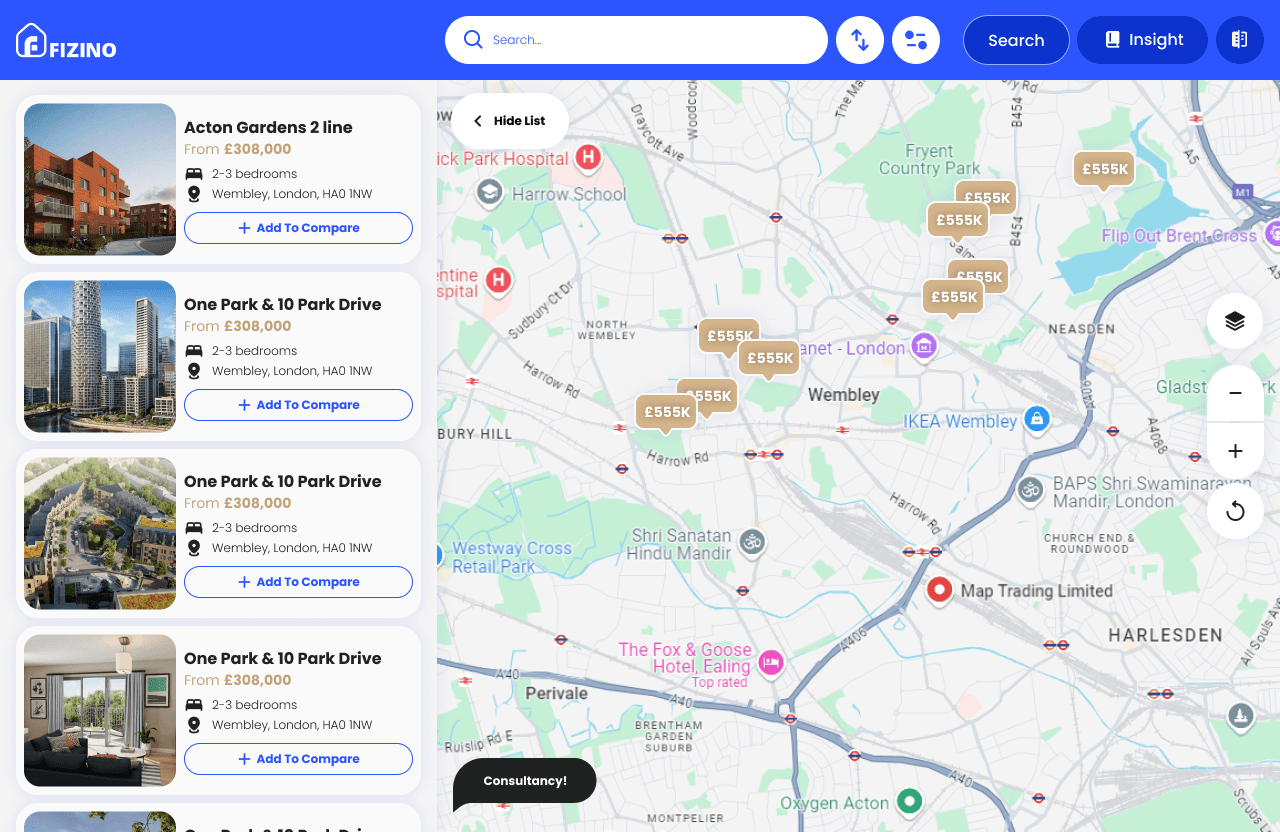Viewport: 1280px width, 832px height.
Task: Open the Acton Gardens property thumbnail
Action: (100, 180)
